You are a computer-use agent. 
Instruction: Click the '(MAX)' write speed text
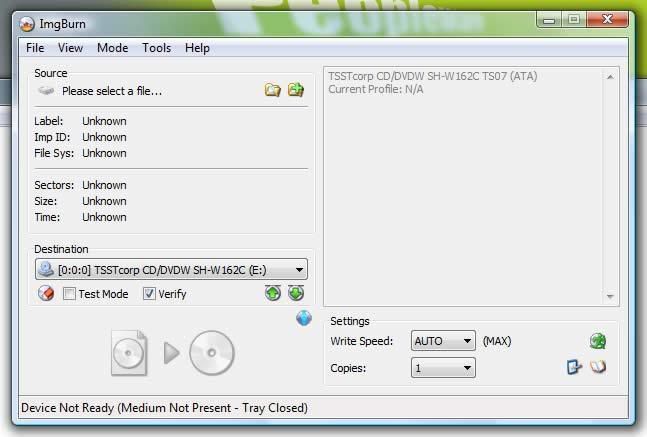(x=497, y=341)
